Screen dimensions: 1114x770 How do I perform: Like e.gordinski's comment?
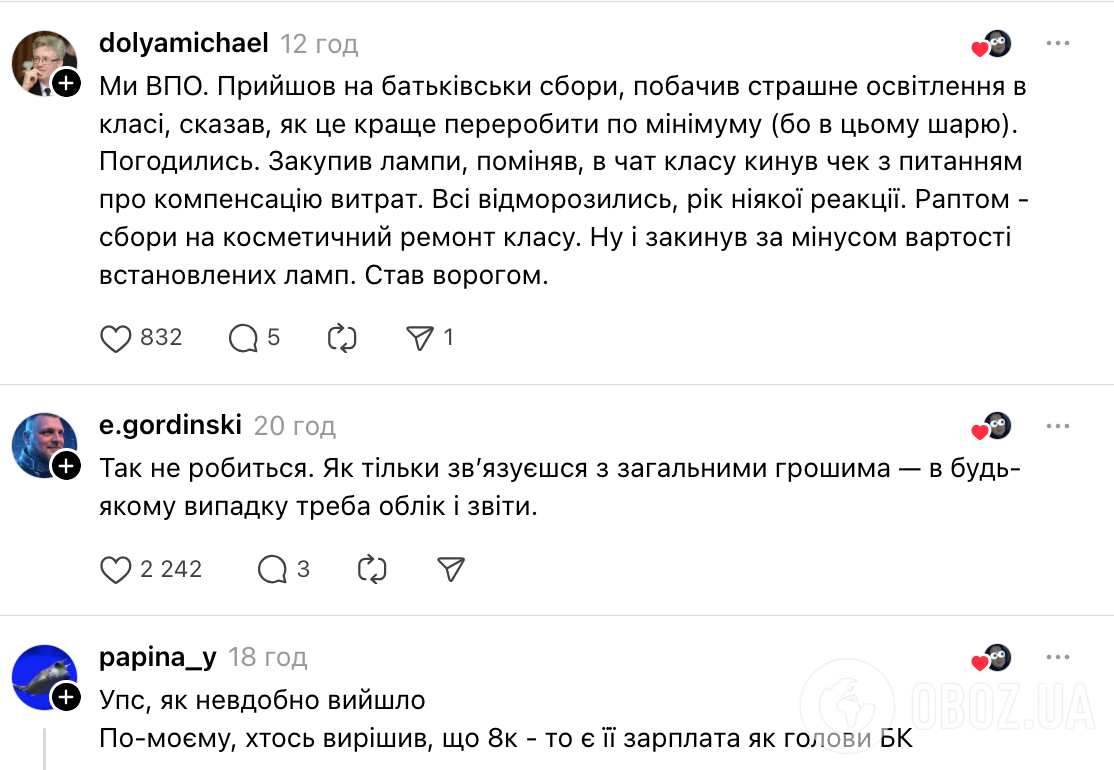[117, 569]
